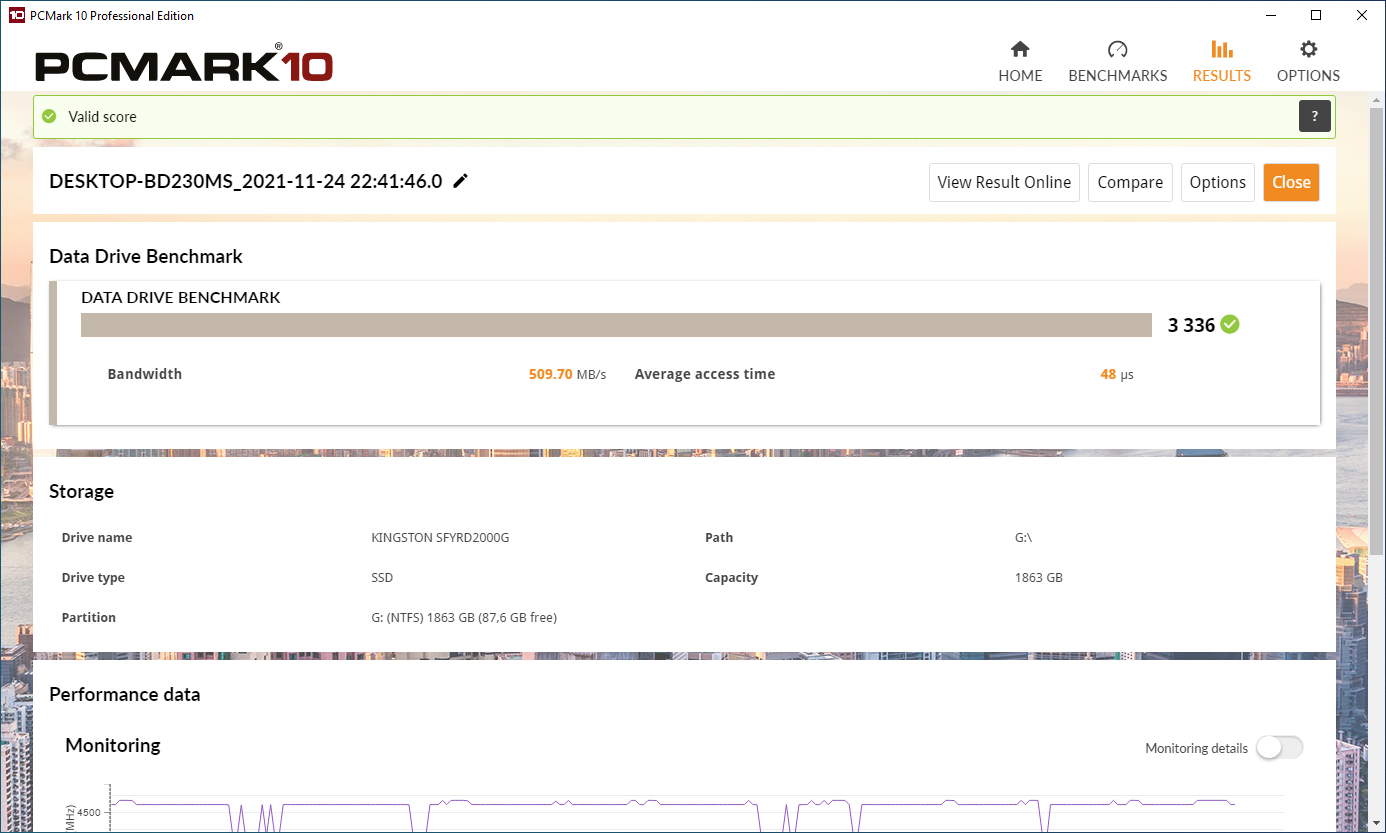Open the result Options button
The width and height of the screenshot is (1386, 833).
[1217, 182]
